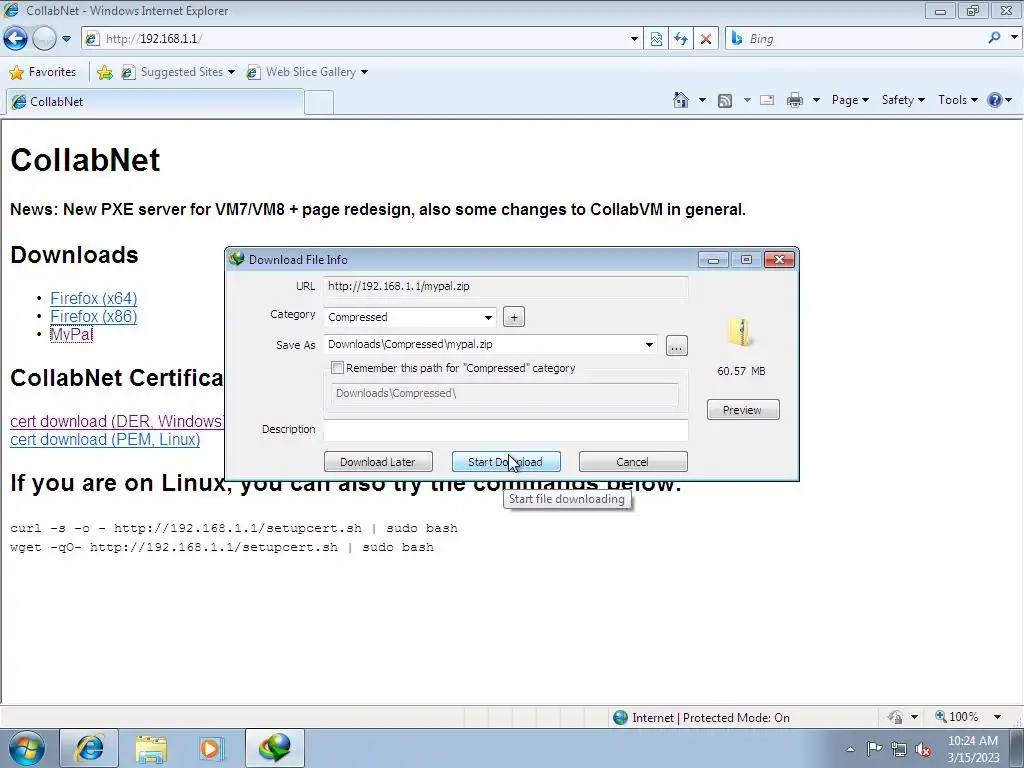Screen dimensions: 1024x768
Task: Click the Action Center flag icon
Action: click(x=874, y=749)
